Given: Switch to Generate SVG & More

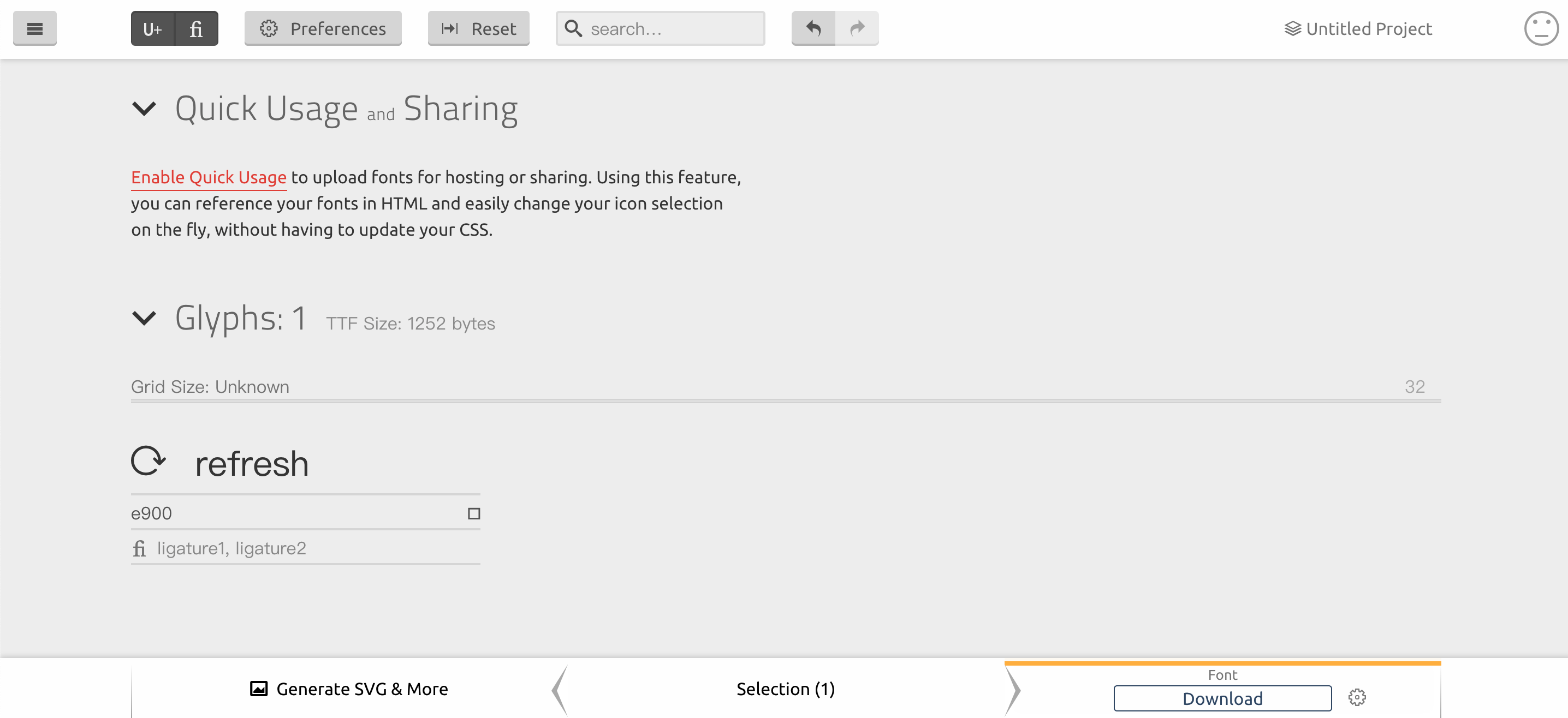Looking at the screenshot, I should (349, 689).
